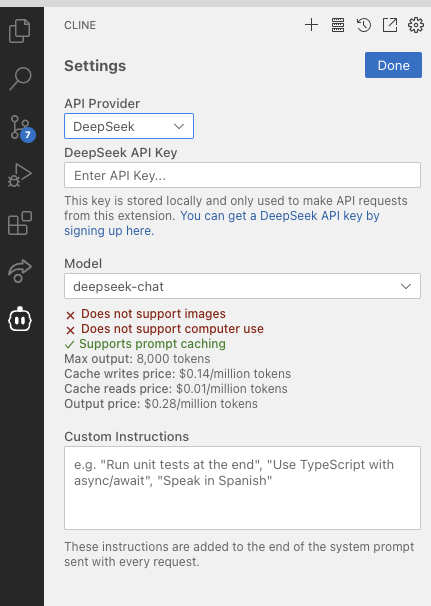Click the CLINE panel title
This screenshot has width=431, height=606.
[80, 25]
